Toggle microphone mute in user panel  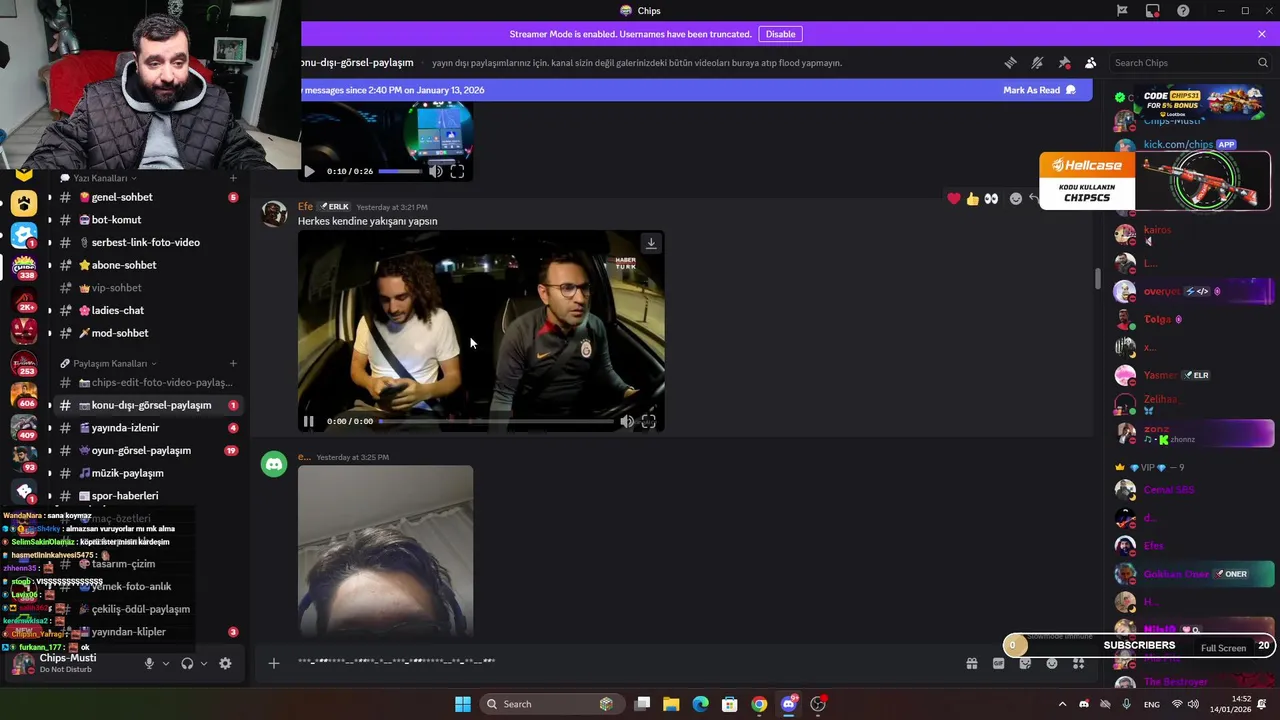149,663
